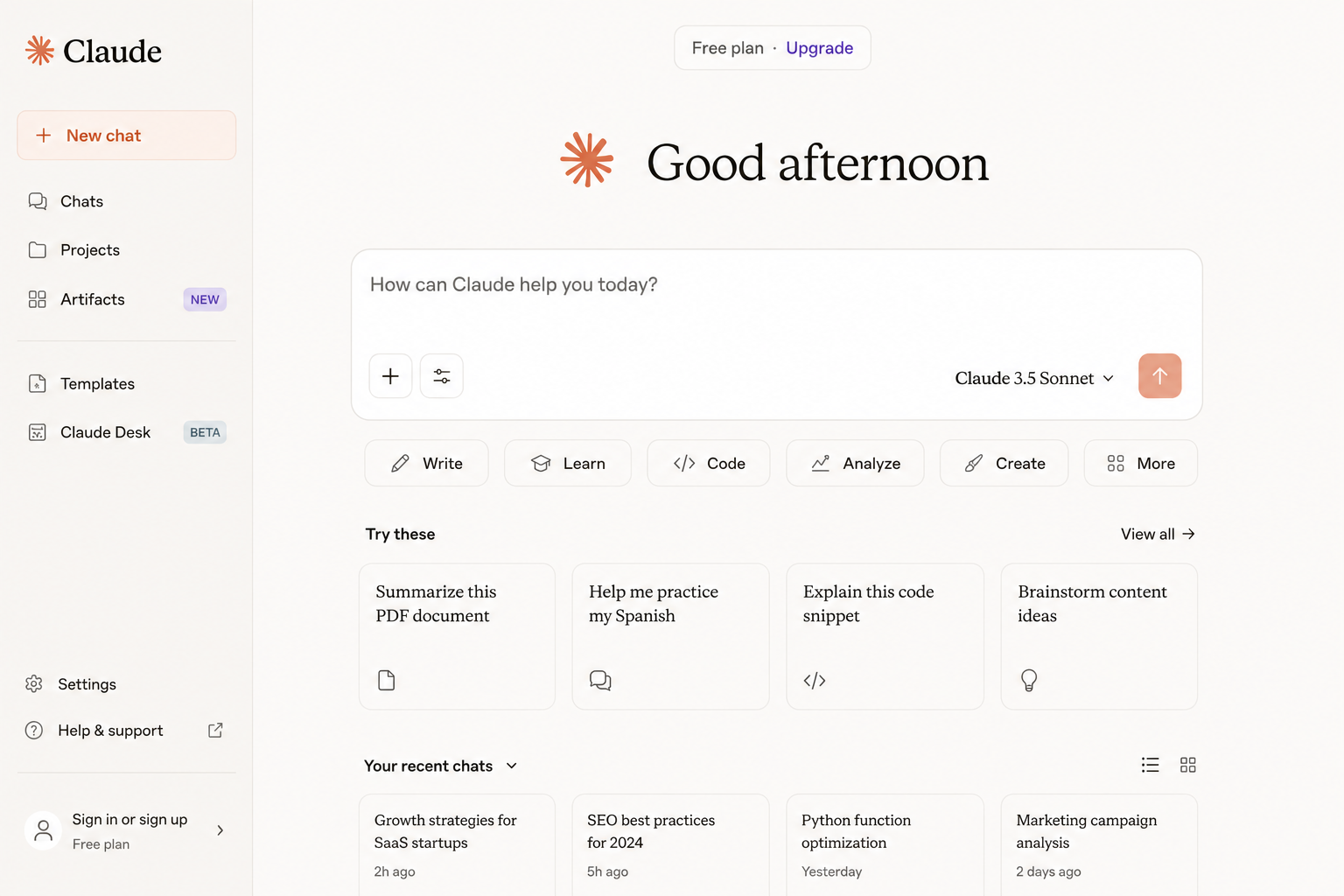Open the More chip with grid icon
Screen dimensions: 1344x896
[1140, 463]
